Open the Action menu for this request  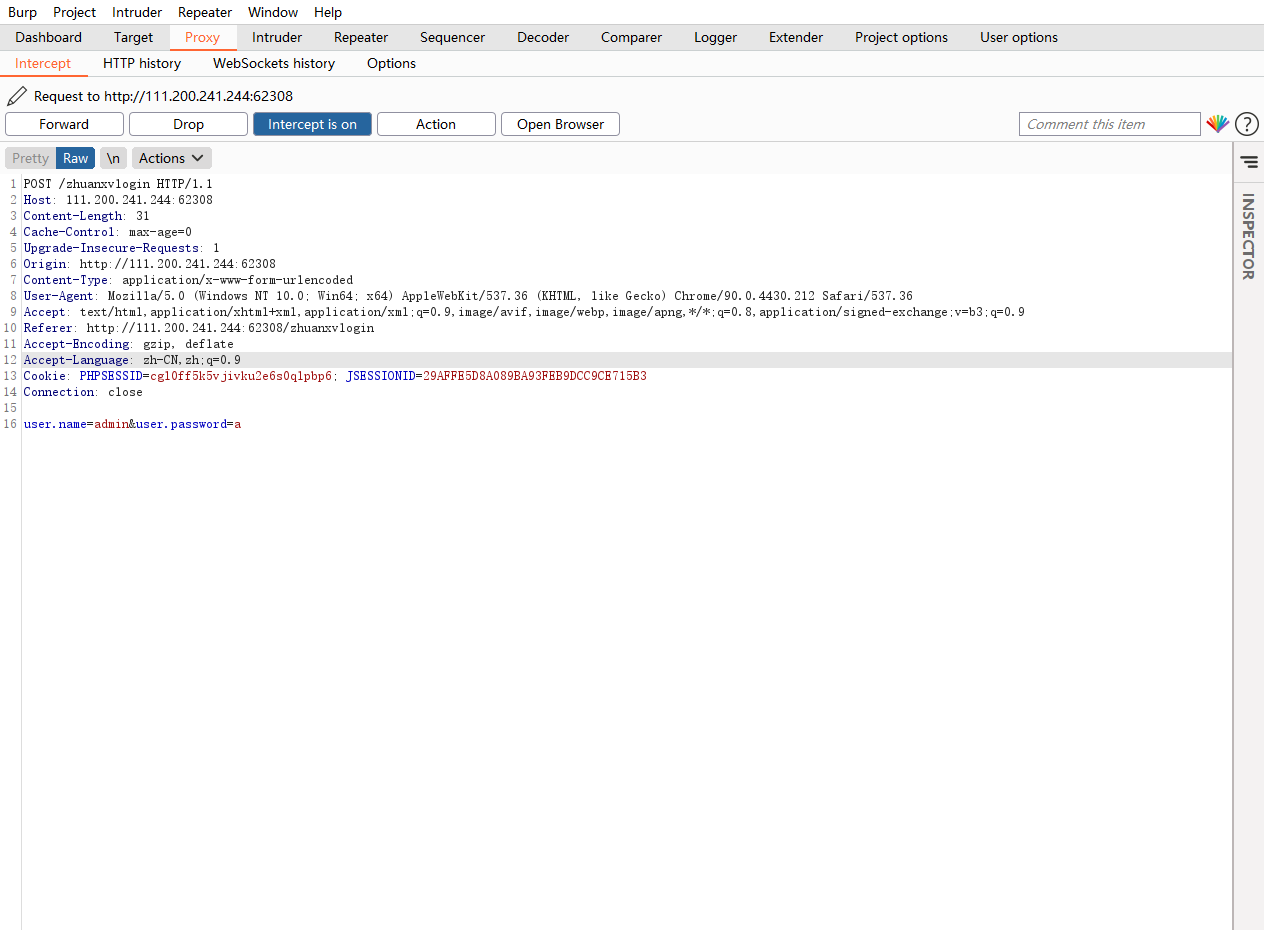[436, 124]
